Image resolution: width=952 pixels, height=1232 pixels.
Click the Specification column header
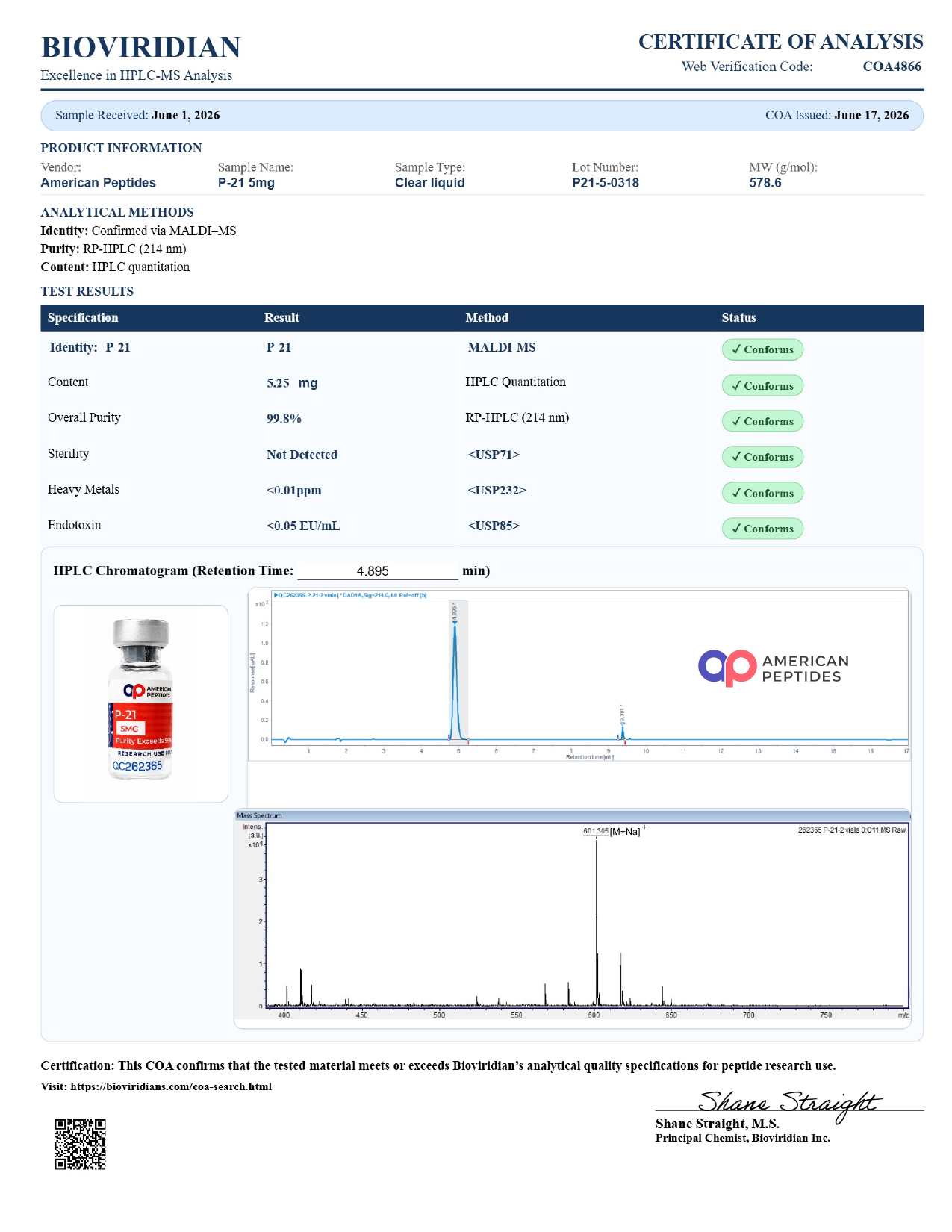coord(83,317)
